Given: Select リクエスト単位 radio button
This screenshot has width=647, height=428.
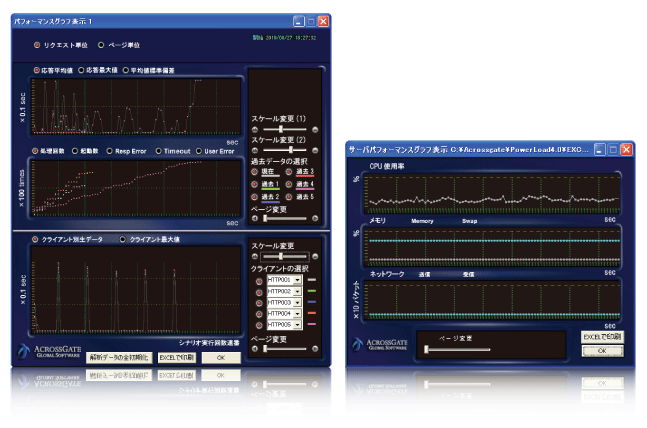Looking at the screenshot, I should (37, 45).
